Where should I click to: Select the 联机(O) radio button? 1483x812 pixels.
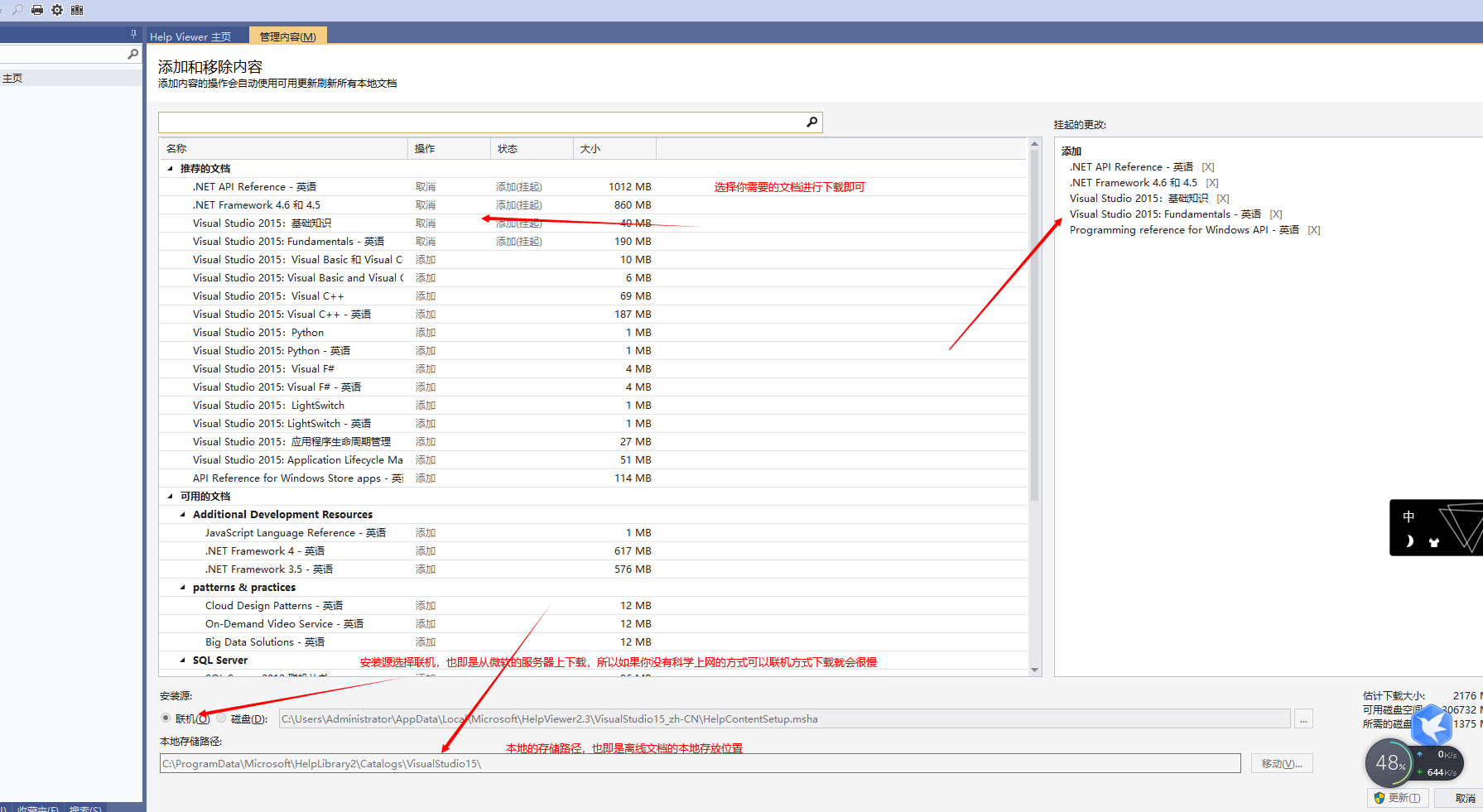pos(166,718)
